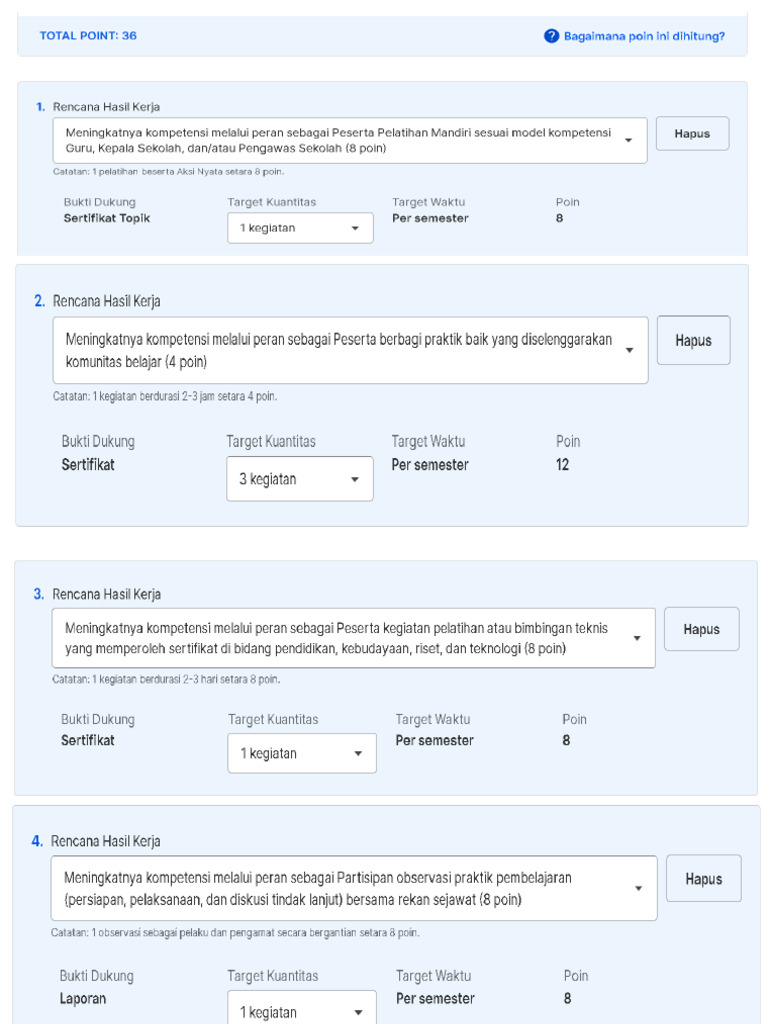Select the "Laporan" Bukti Dukung text

click(x=83, y=998)
